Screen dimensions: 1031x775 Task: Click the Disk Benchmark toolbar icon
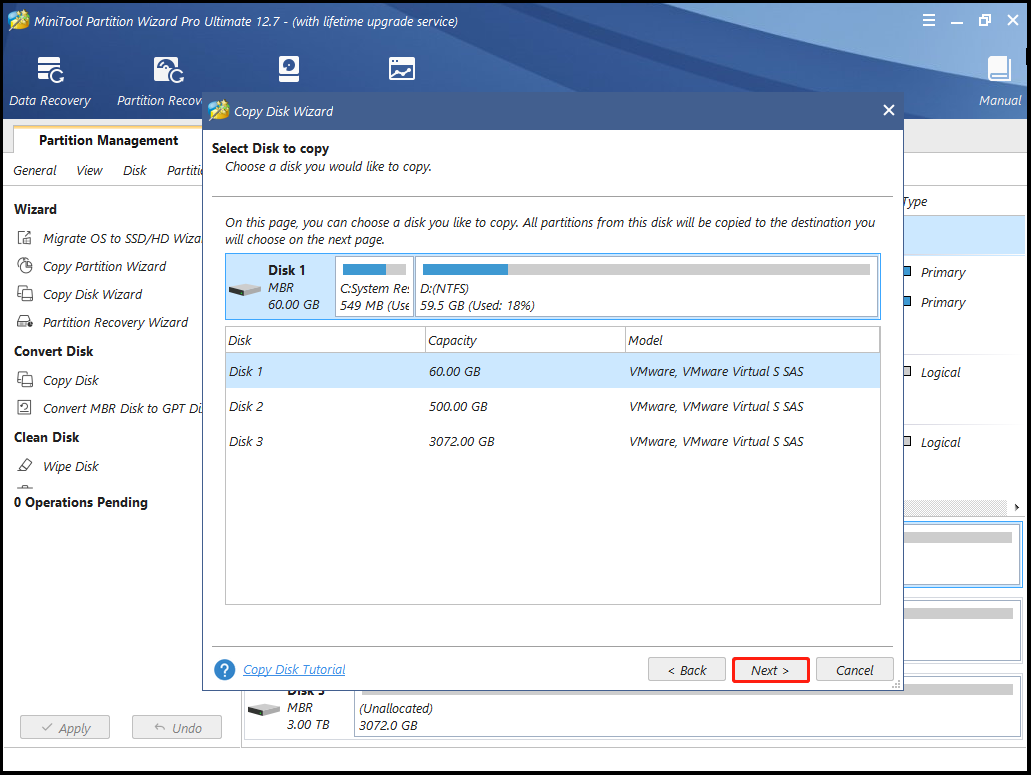click(x=289, y=69)
